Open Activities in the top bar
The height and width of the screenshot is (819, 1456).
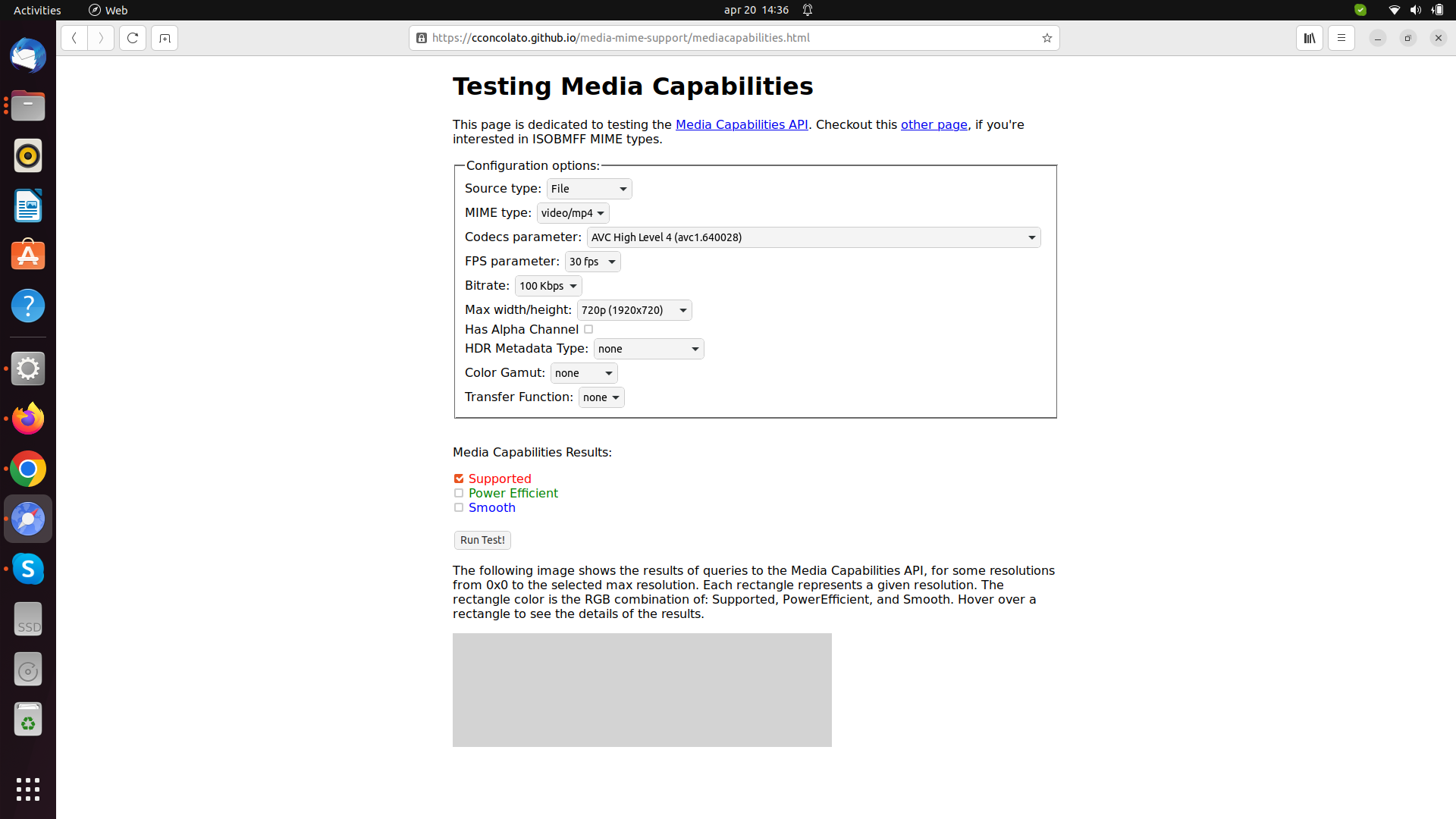point(36,10)
